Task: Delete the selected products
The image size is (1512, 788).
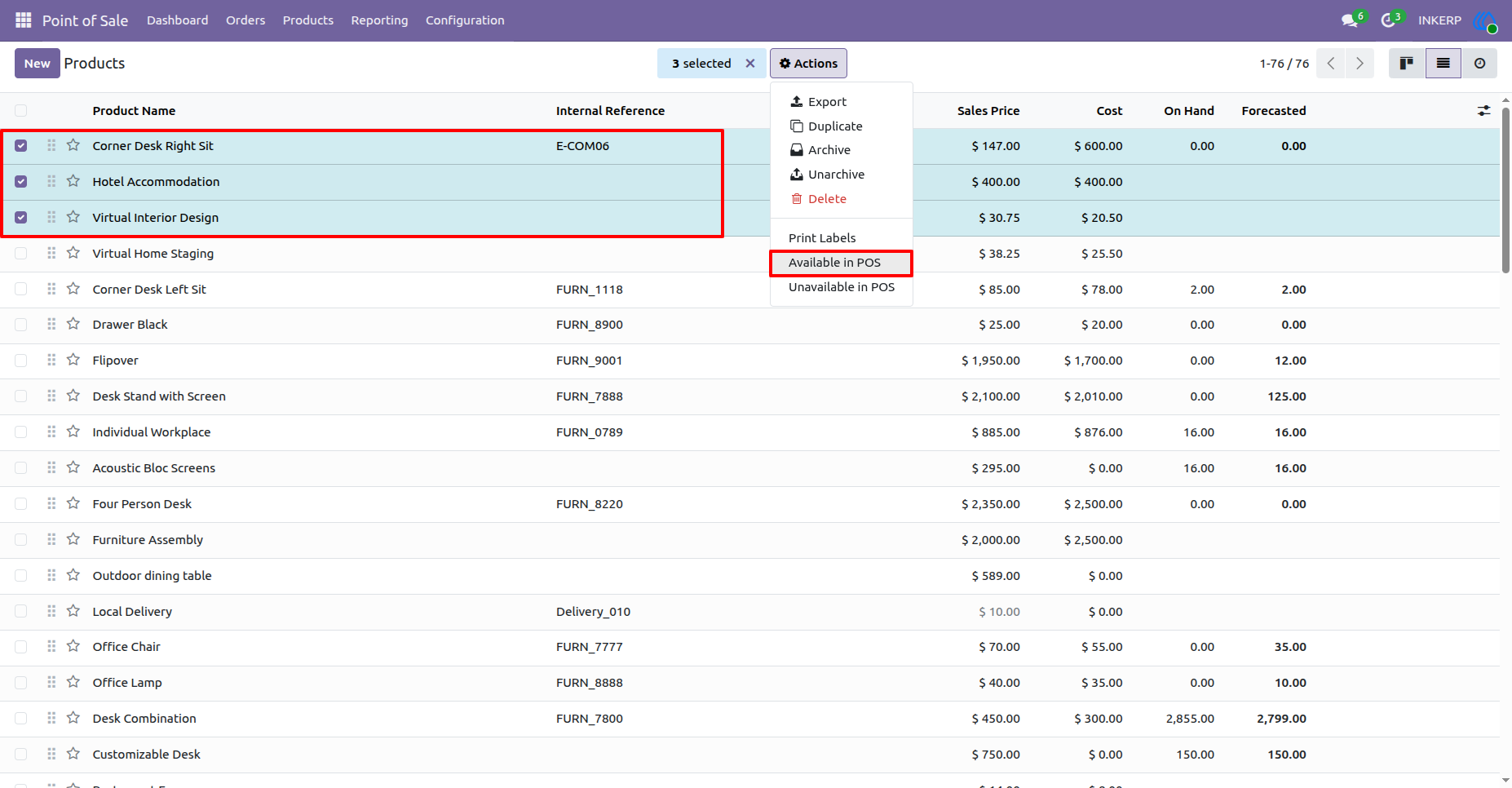Action: (x=841, y=199)
